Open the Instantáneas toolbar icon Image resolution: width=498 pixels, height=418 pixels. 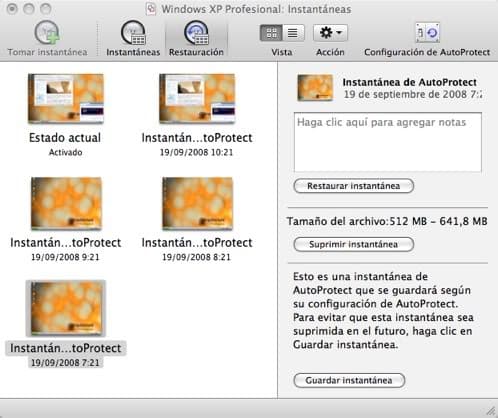point(133,32)
